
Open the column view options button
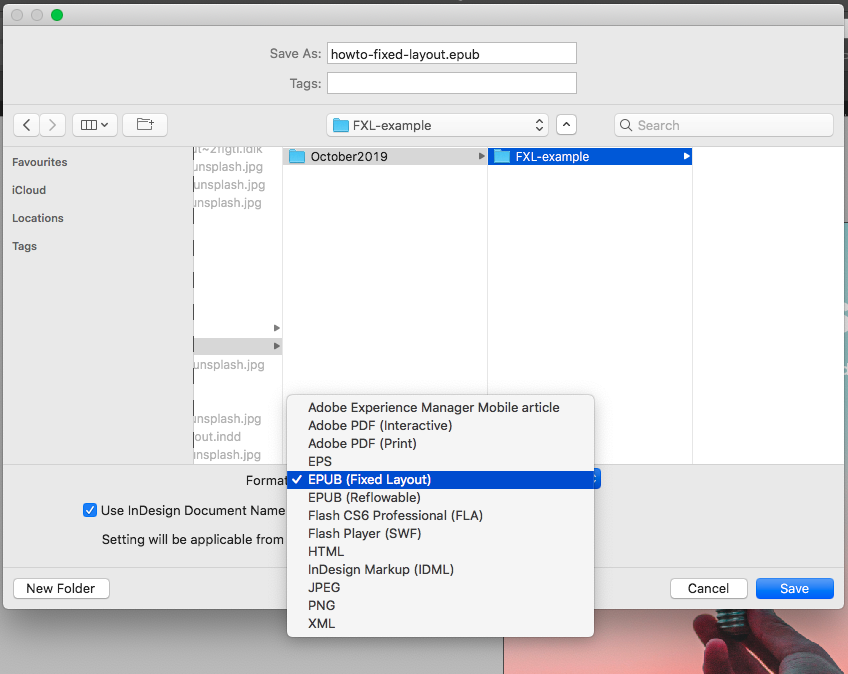[95, 125]
